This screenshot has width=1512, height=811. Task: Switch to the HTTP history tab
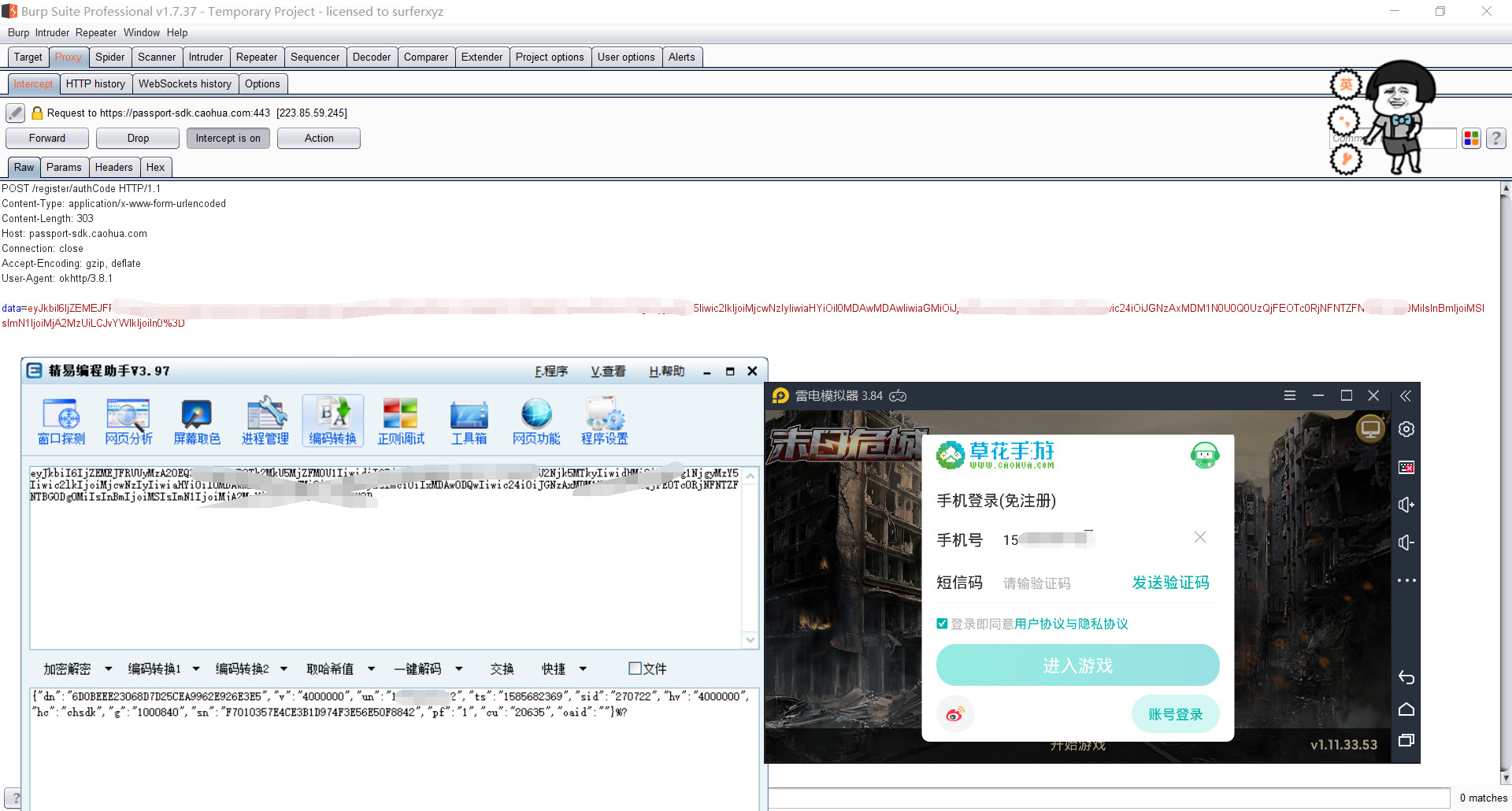coord(95,84)
